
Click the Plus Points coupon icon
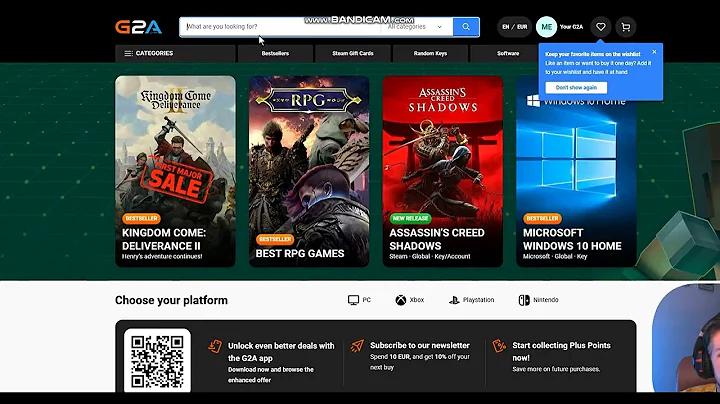pos(499,346)
